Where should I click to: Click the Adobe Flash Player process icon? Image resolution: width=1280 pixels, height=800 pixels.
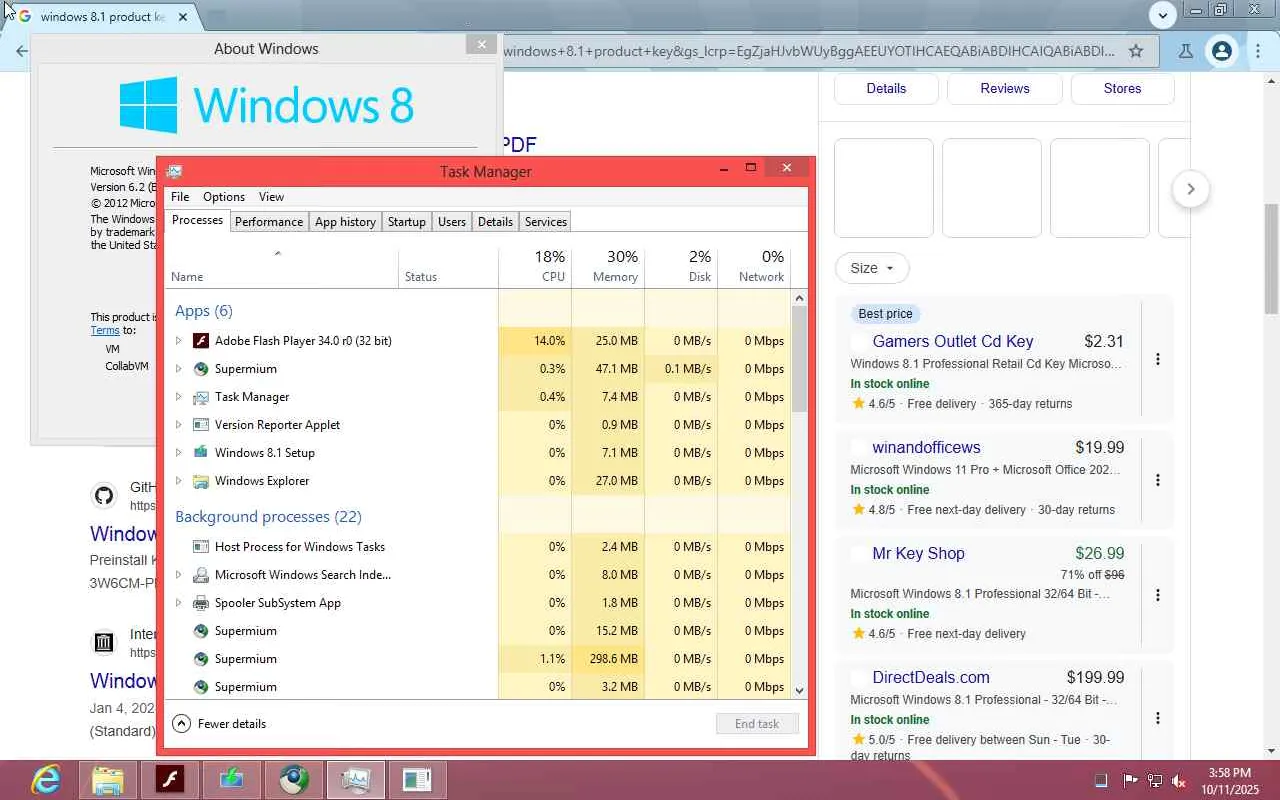tap(200, 341)
